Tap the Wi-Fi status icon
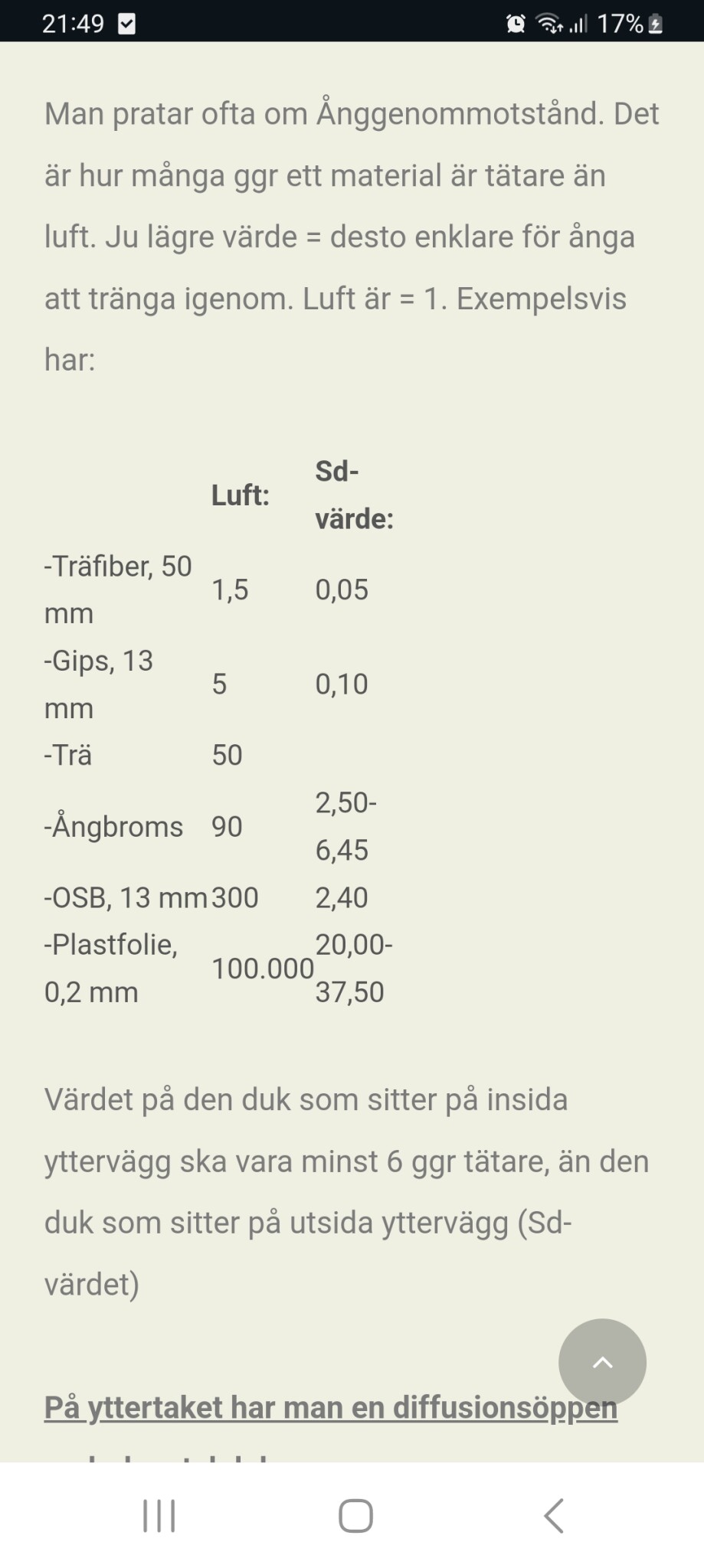The width and height of the screenshot is (704, 1568). [x=548, y=24]
